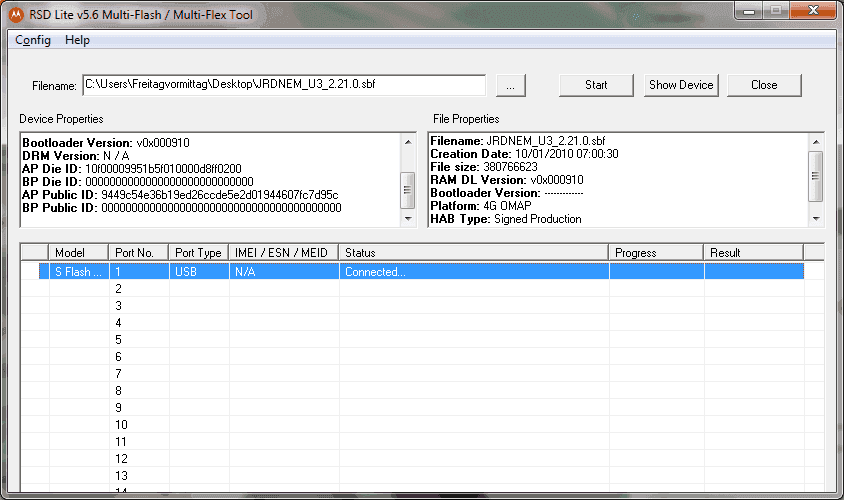Open the Help menu
This screenshot has width=844, height=500.
tap(78, 40)
